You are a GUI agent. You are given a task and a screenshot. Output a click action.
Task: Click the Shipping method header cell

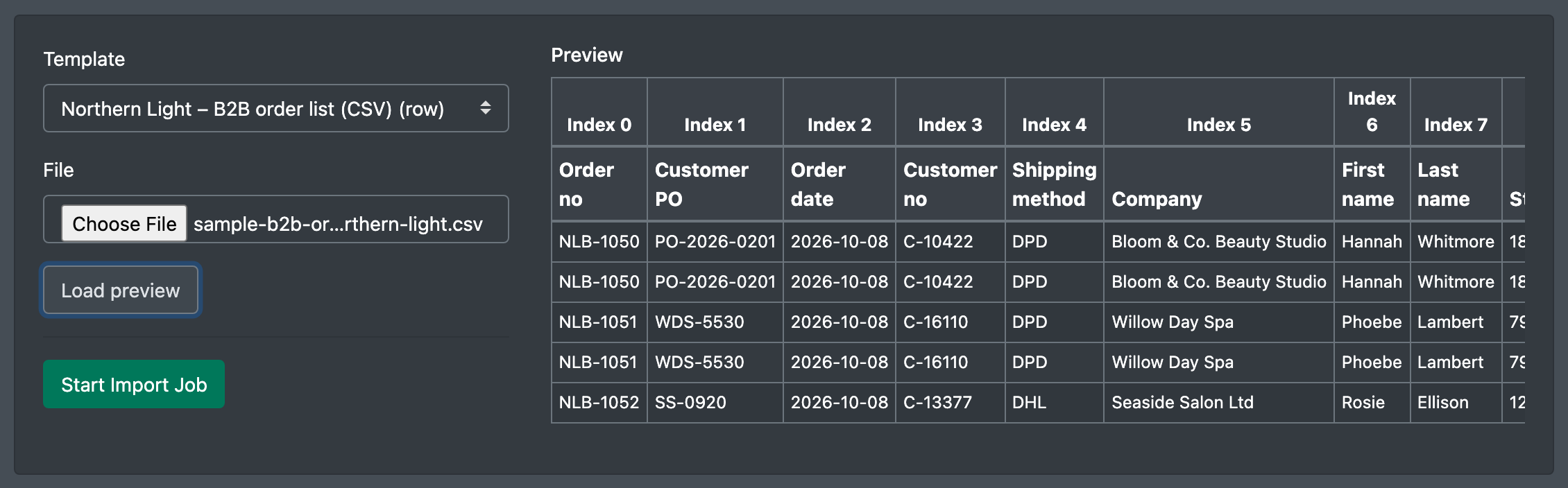(1055, 184)
